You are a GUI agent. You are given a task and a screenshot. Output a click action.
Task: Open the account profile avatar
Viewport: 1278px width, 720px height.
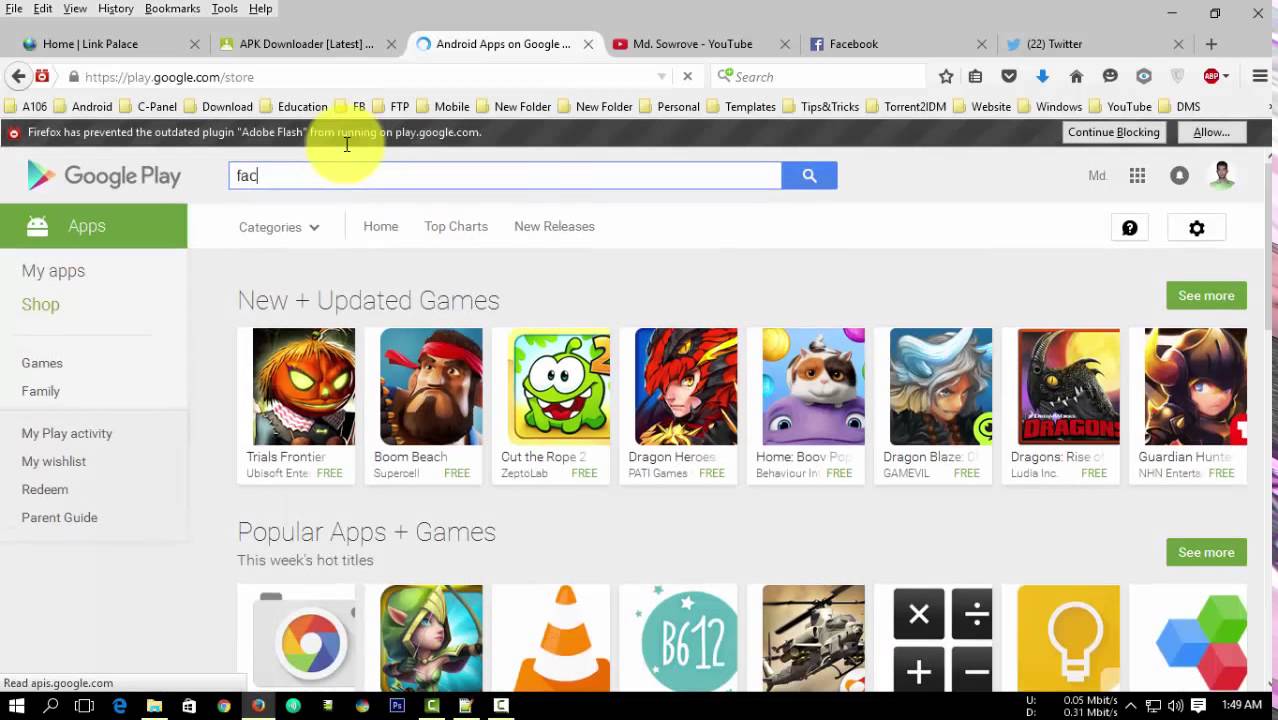click(x=1222, y=175)
